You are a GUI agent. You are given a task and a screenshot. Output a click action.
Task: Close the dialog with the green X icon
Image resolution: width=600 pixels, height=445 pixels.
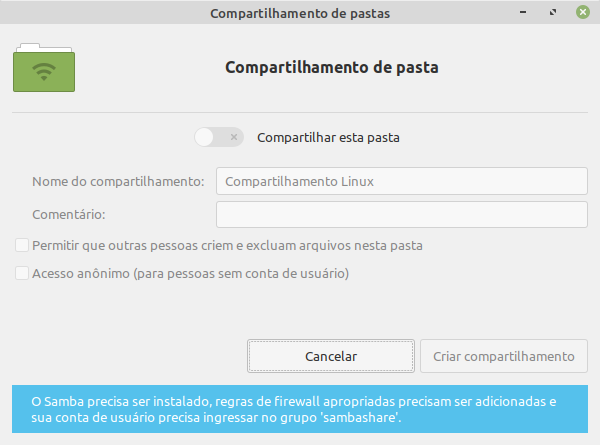583,12
